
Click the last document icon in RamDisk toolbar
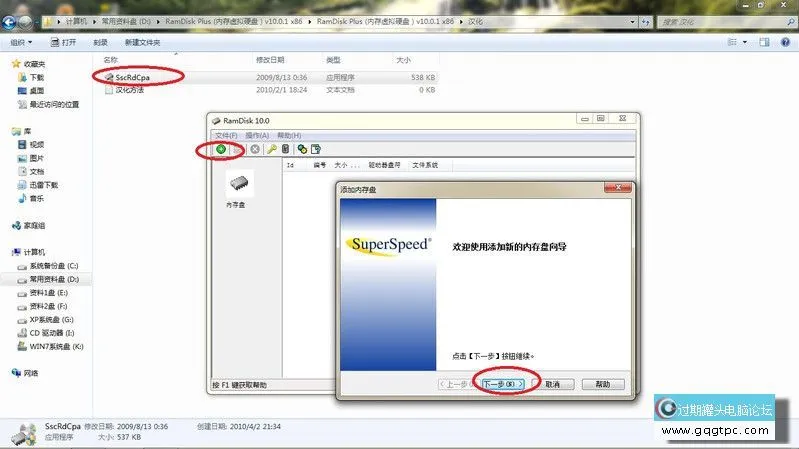316,149
